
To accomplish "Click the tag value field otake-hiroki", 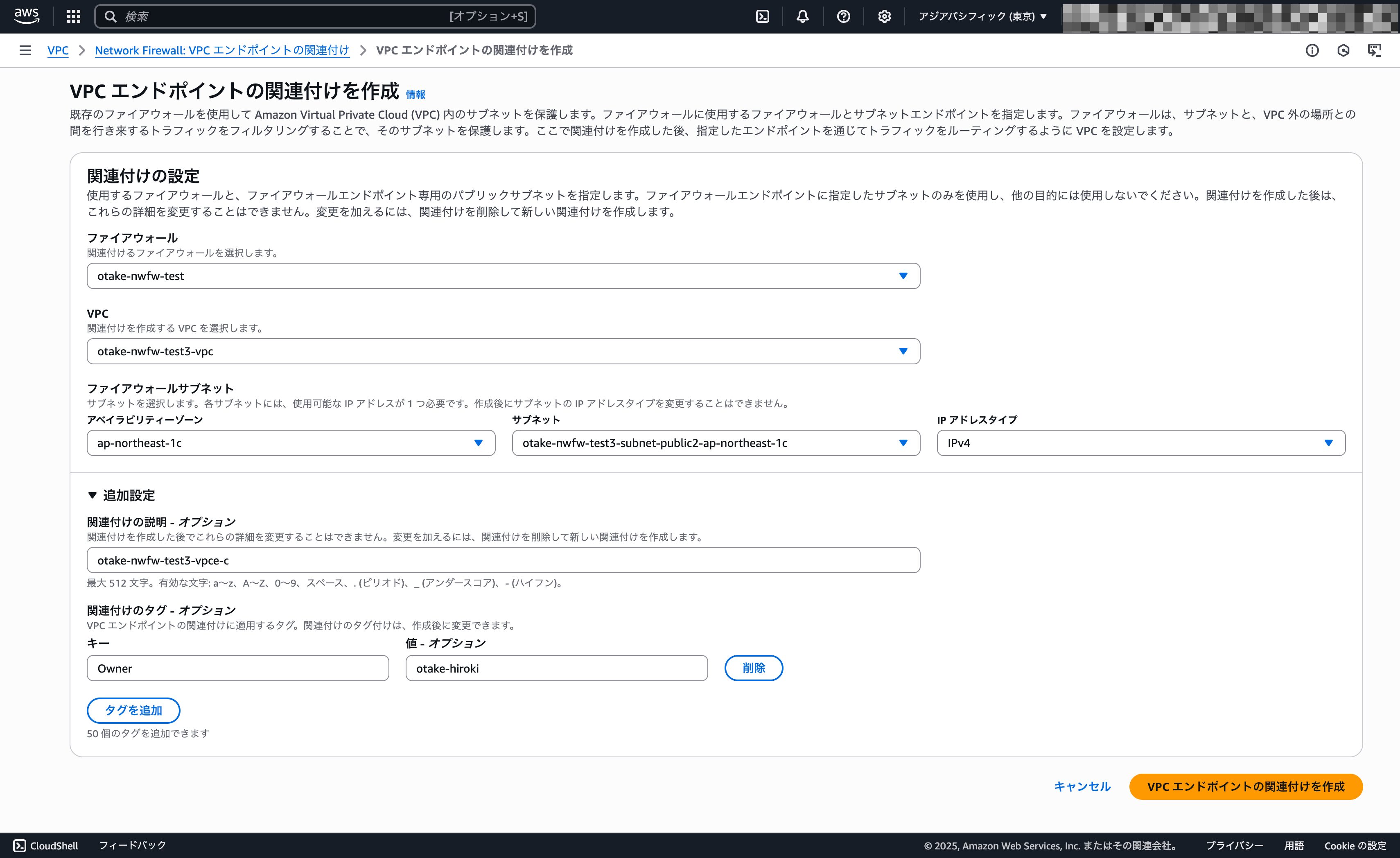I will [556, 668].
